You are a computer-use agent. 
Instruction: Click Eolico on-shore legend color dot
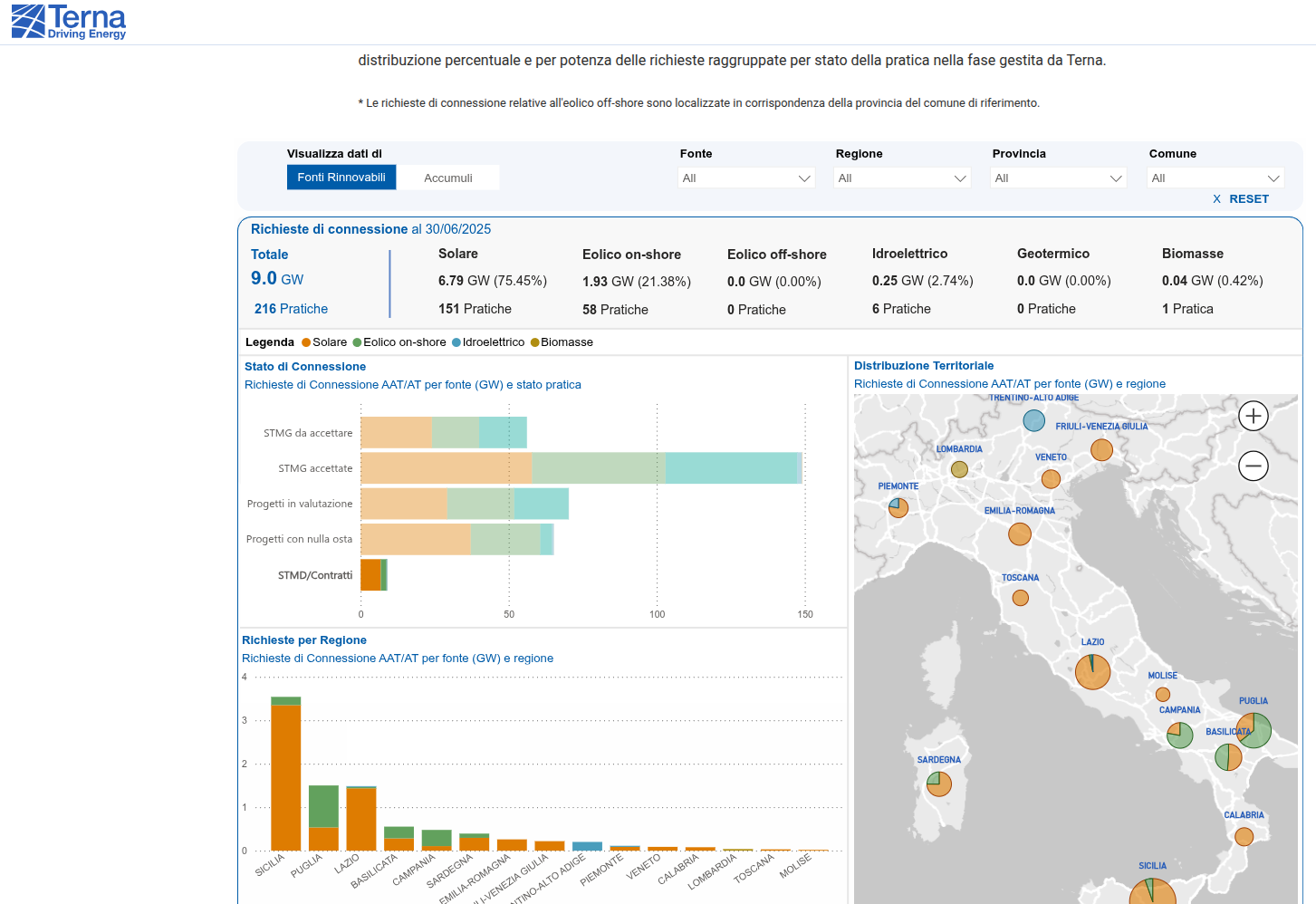coord(358,342)
